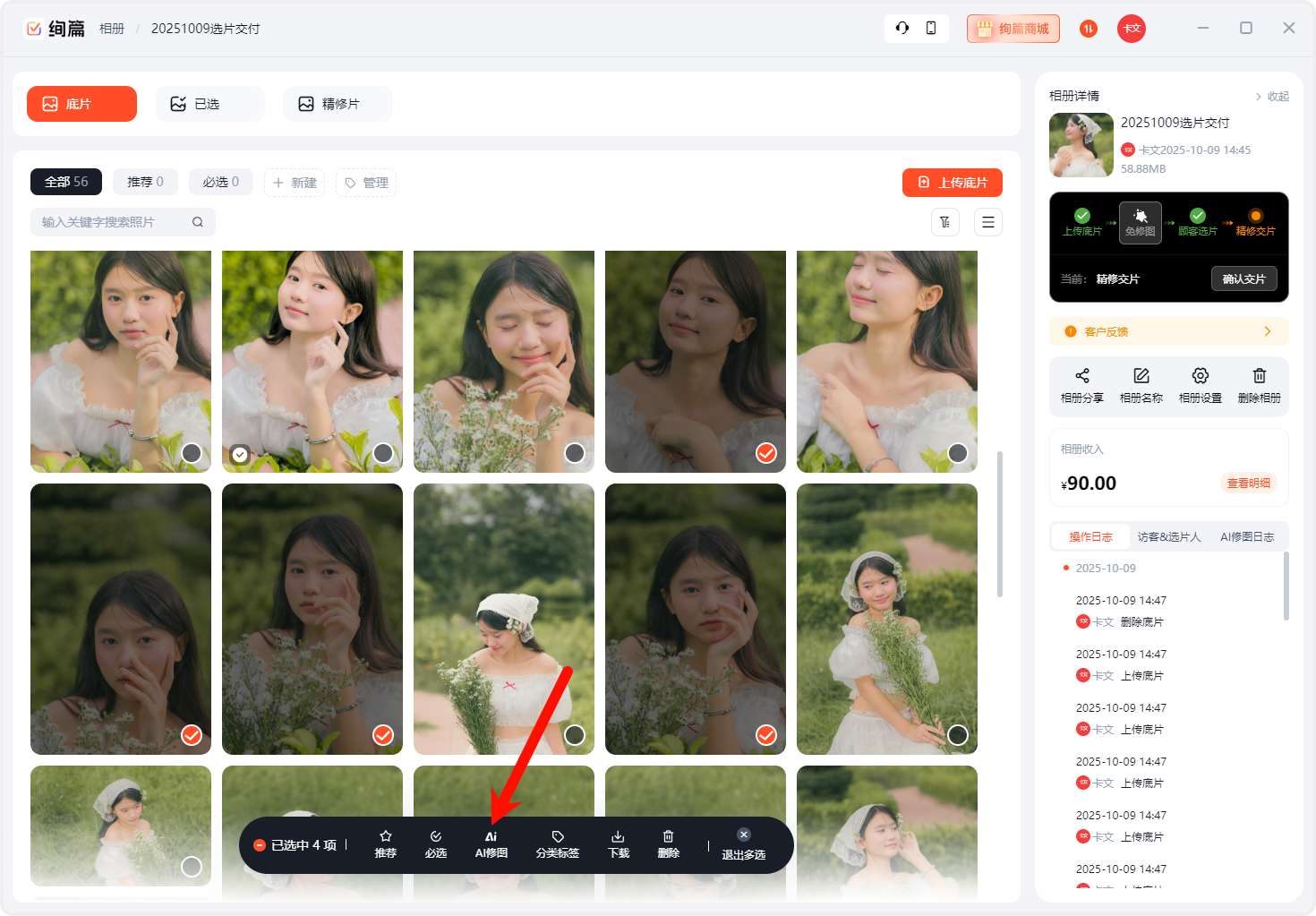Click the 确认交片 button
Image resolution: width=1316 pixels, height=916 pixels.
pos(1243,278)
